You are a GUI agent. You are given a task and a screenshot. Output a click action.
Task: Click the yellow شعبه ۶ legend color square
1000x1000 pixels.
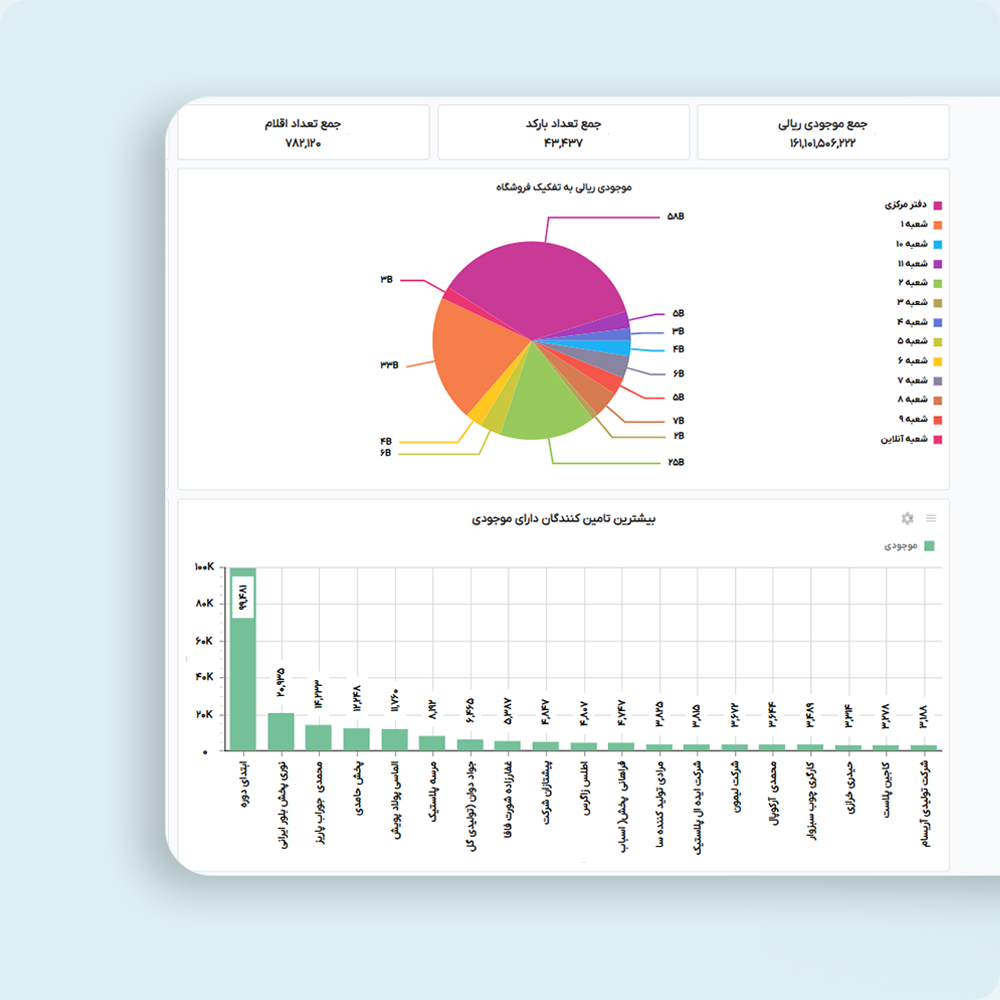point(938,362)
